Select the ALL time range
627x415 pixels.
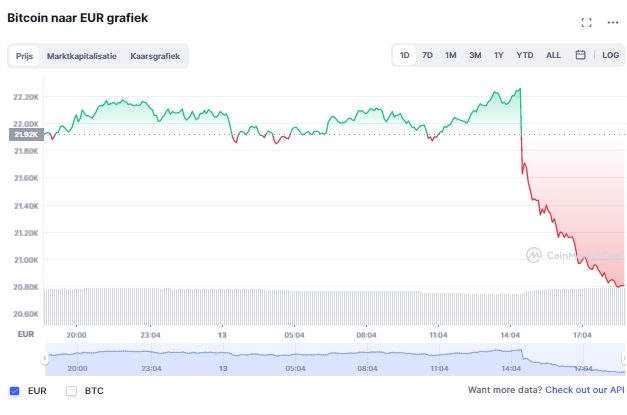coord(553,55)
